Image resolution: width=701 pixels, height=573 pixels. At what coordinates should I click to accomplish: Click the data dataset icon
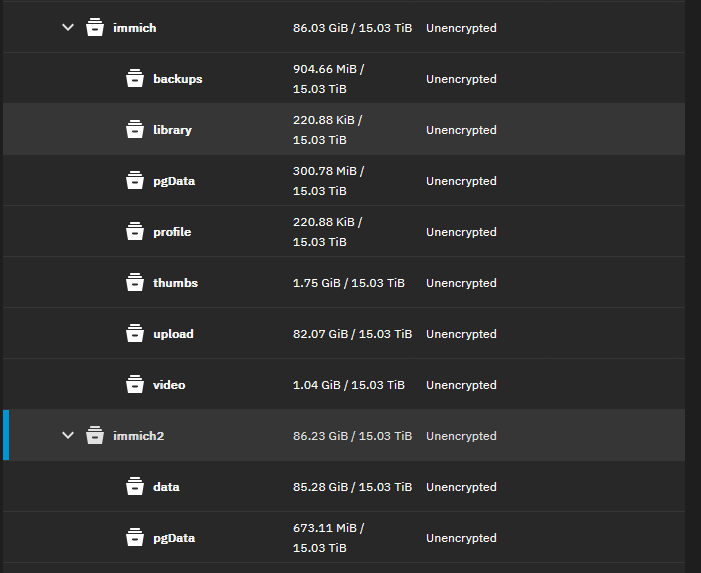(135, 486)
